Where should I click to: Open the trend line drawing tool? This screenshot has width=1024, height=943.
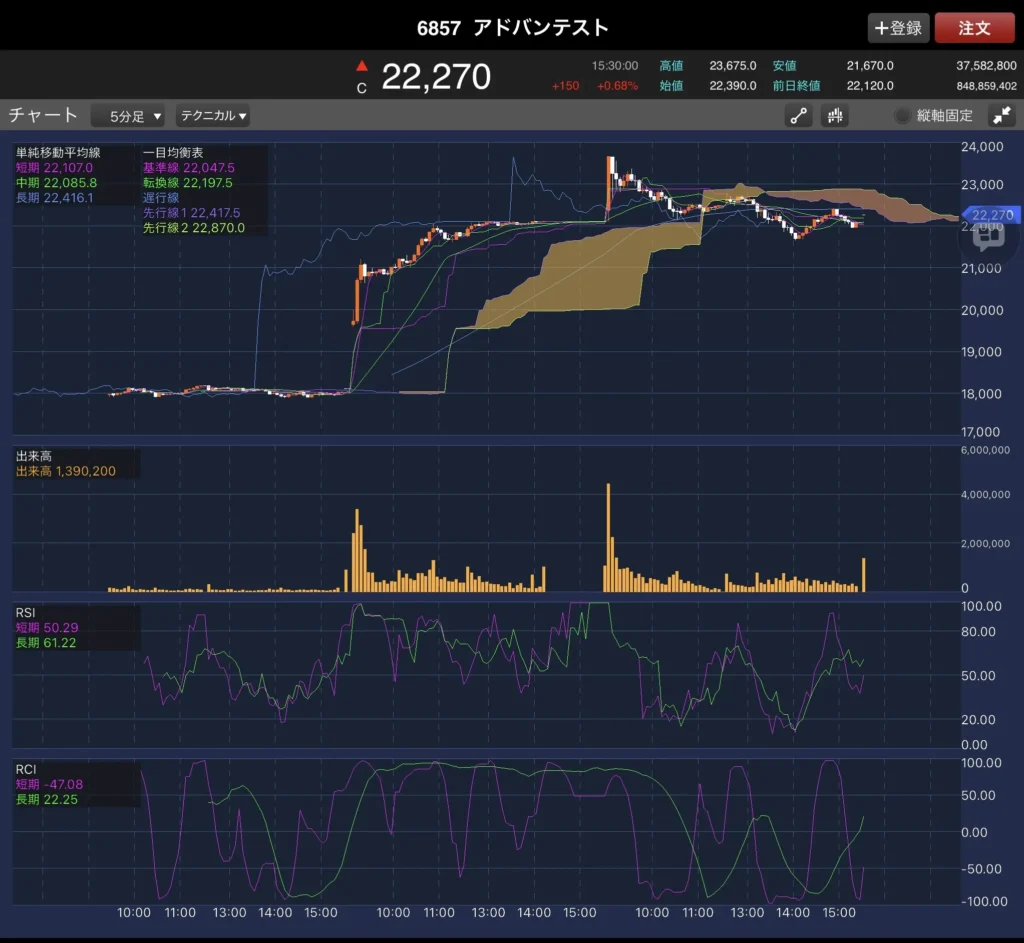(x=799, y=116)
